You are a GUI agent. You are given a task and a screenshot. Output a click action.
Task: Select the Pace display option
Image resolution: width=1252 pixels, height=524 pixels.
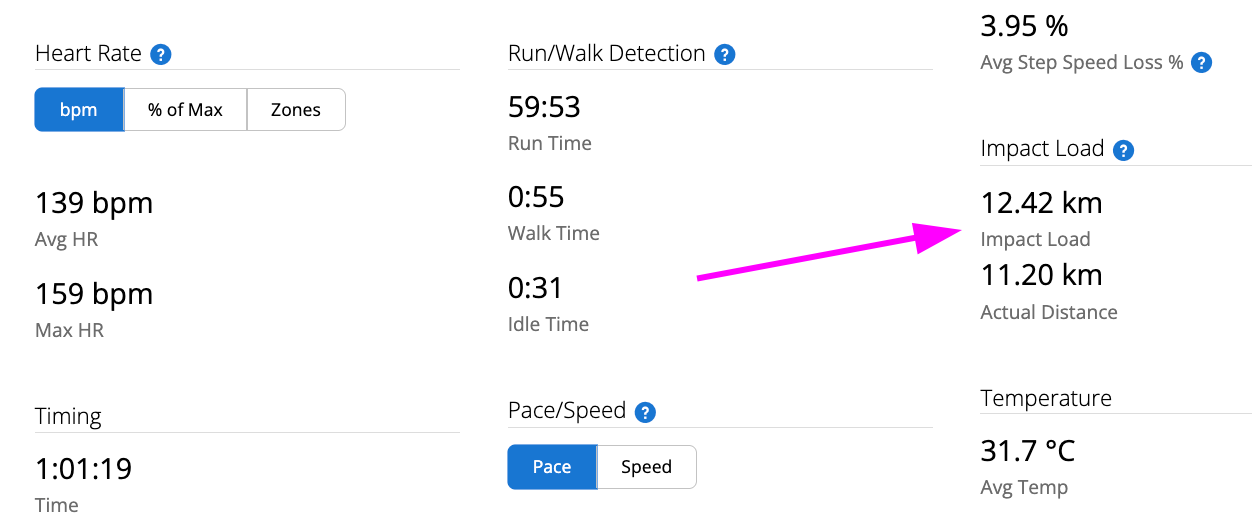(552, 467)
